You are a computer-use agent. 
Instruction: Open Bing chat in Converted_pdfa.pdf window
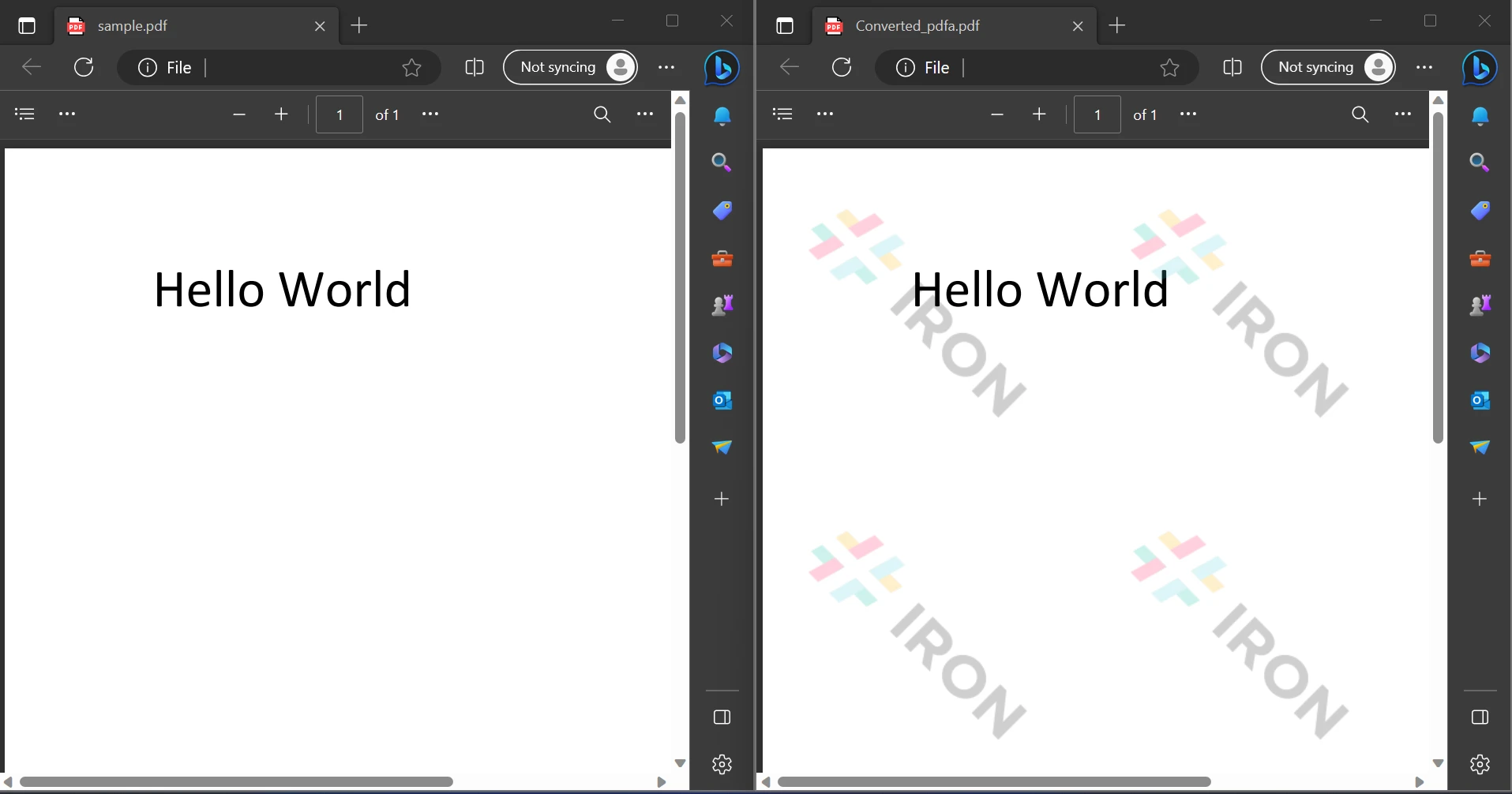coord(1480,68)
